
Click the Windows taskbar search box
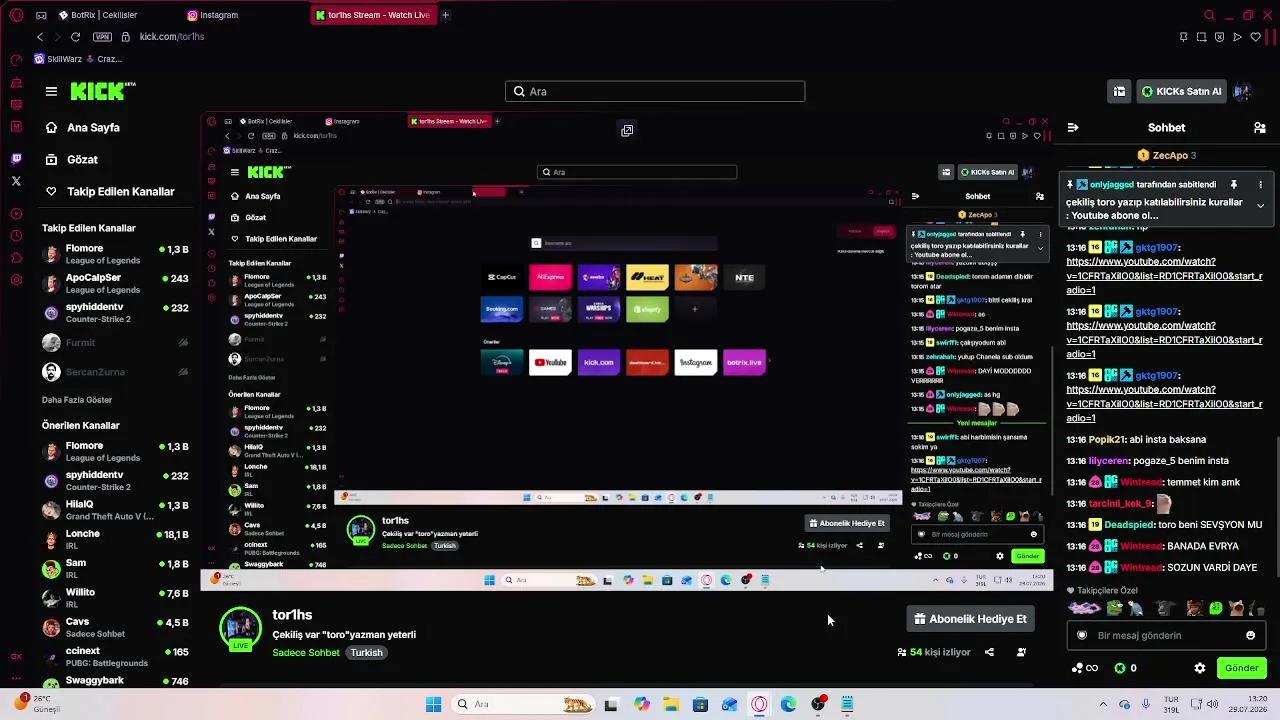coord(524,704)
